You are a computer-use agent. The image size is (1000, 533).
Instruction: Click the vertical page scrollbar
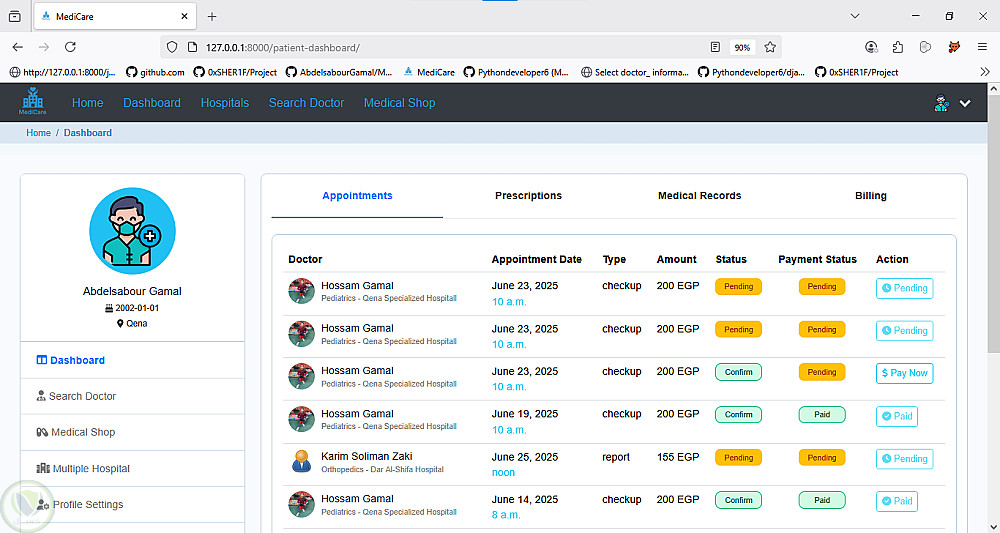coord(993,223)
